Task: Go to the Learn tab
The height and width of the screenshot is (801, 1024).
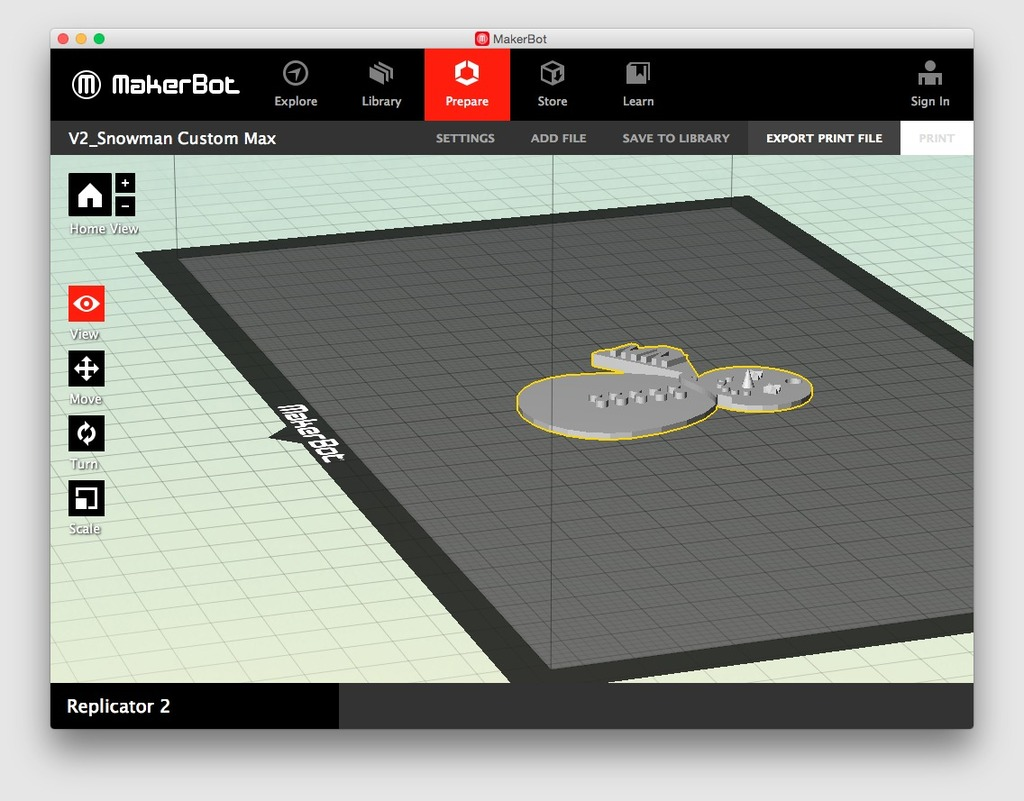Action: tap(638, 84)
